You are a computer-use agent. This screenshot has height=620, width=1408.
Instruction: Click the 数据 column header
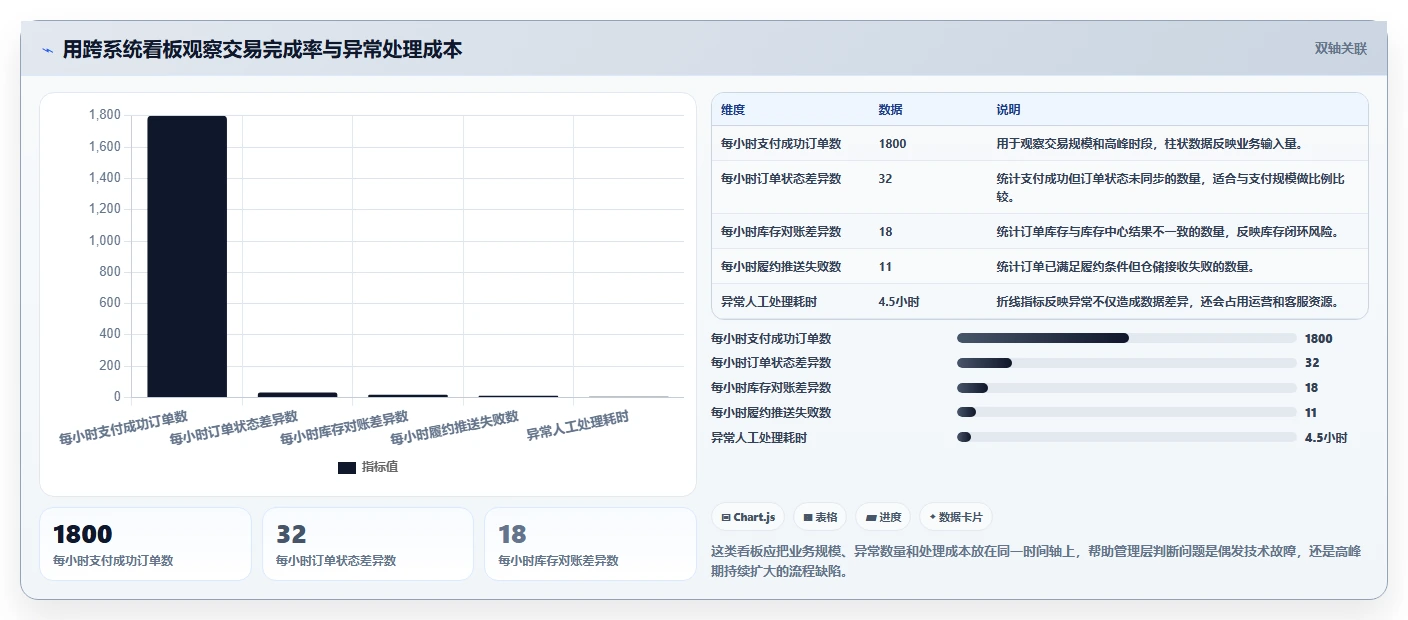tap(891, 110)
